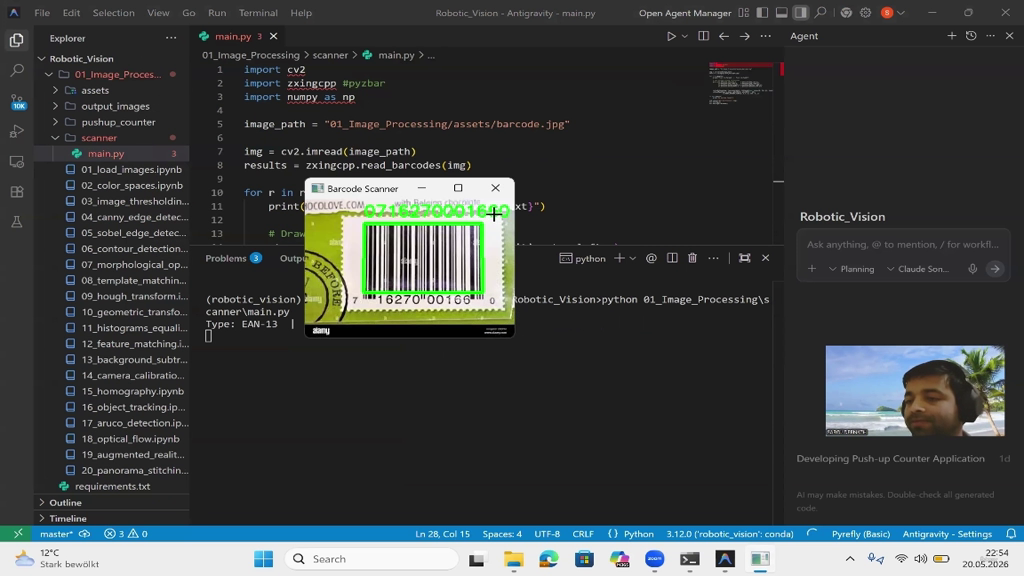Viewport: 1024px width, 576px height.
Task: Open the Claude Sonnet model dropdown
Action: click(x=917, y=269)
